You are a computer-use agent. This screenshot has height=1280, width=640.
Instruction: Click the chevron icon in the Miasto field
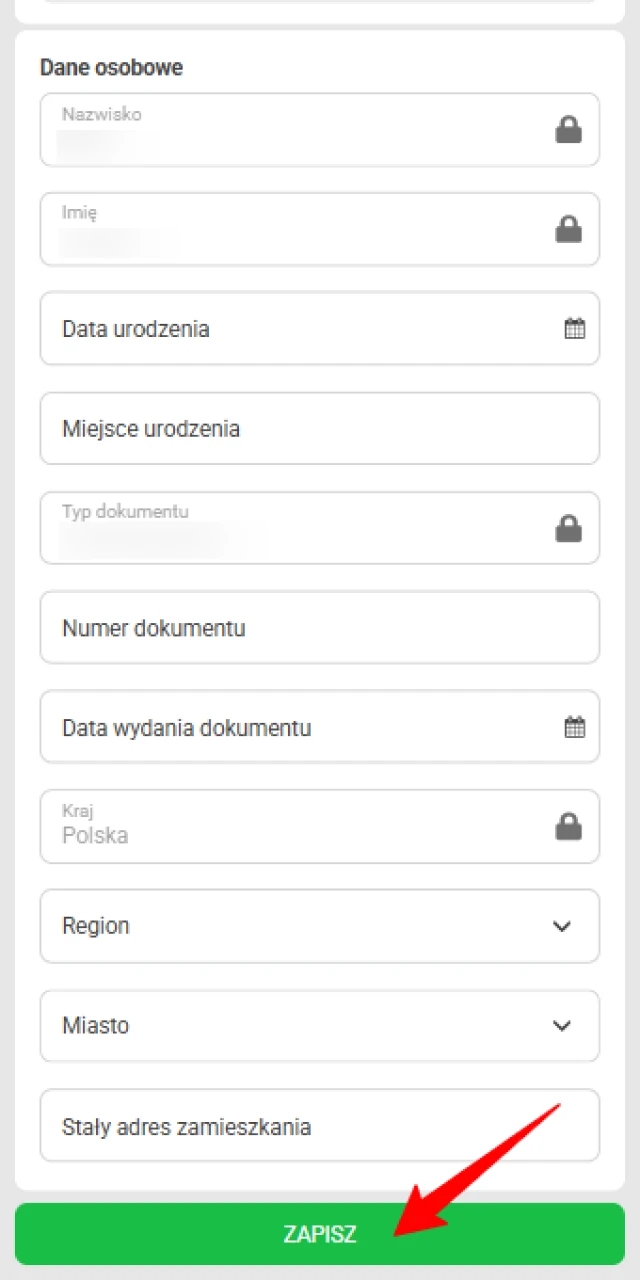[x=562, y=1026]
